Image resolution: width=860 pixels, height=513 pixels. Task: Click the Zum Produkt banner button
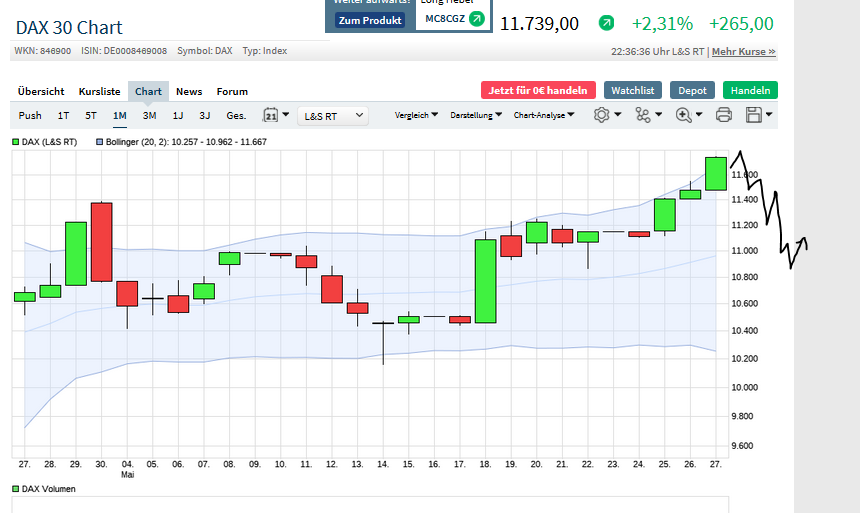pos(370,20)
